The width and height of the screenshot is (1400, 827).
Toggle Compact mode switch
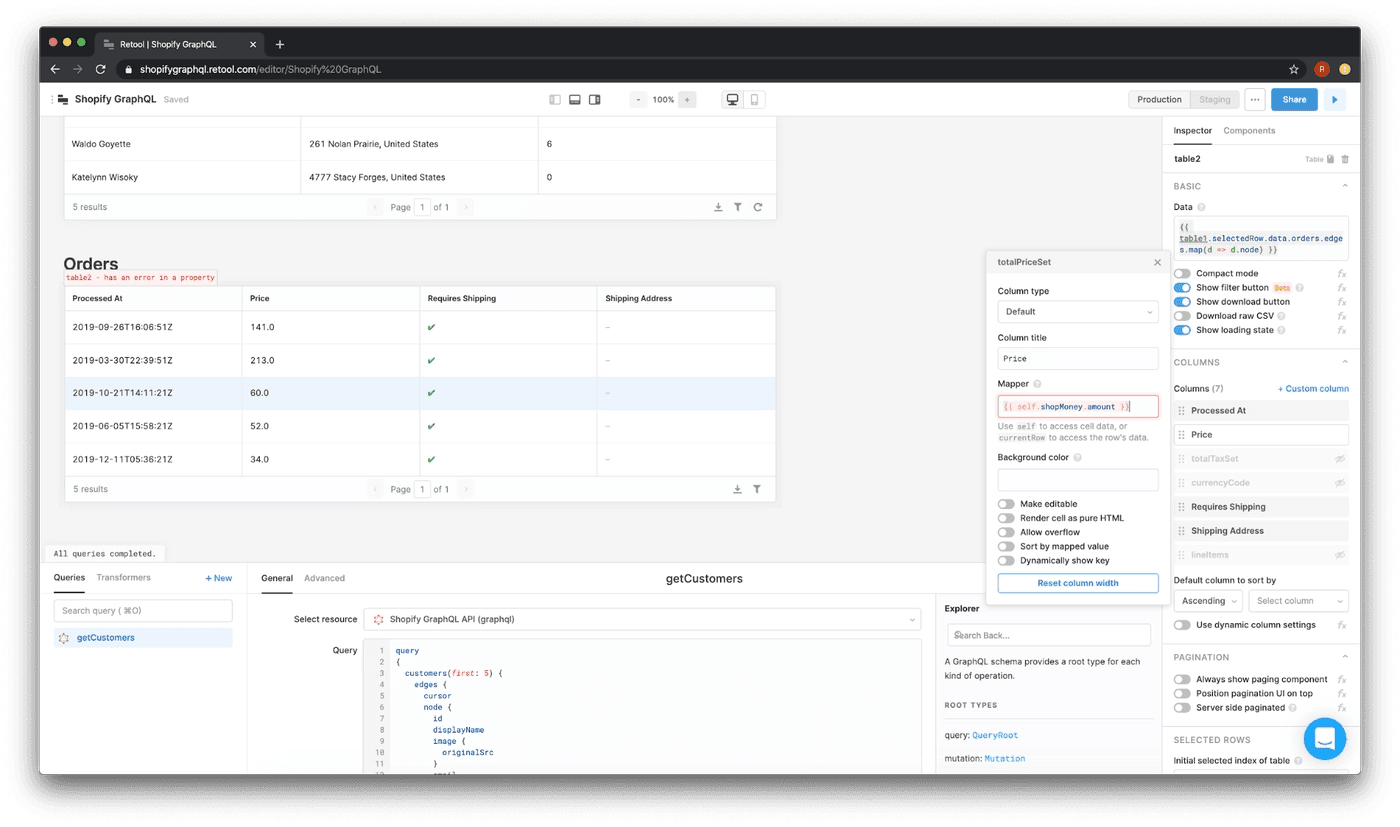pyautogui.click(x=1183, y=273)
